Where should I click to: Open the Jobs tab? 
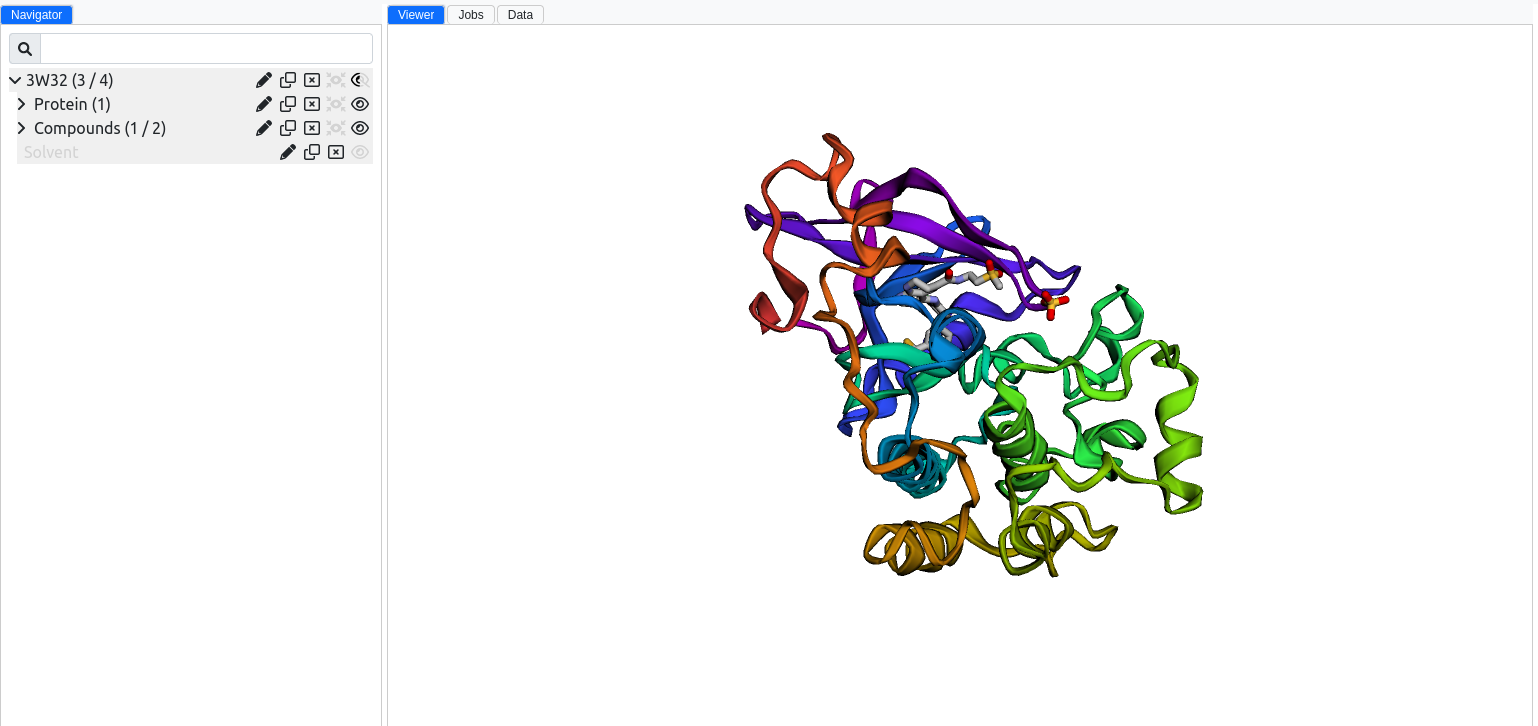click(471, 15)
